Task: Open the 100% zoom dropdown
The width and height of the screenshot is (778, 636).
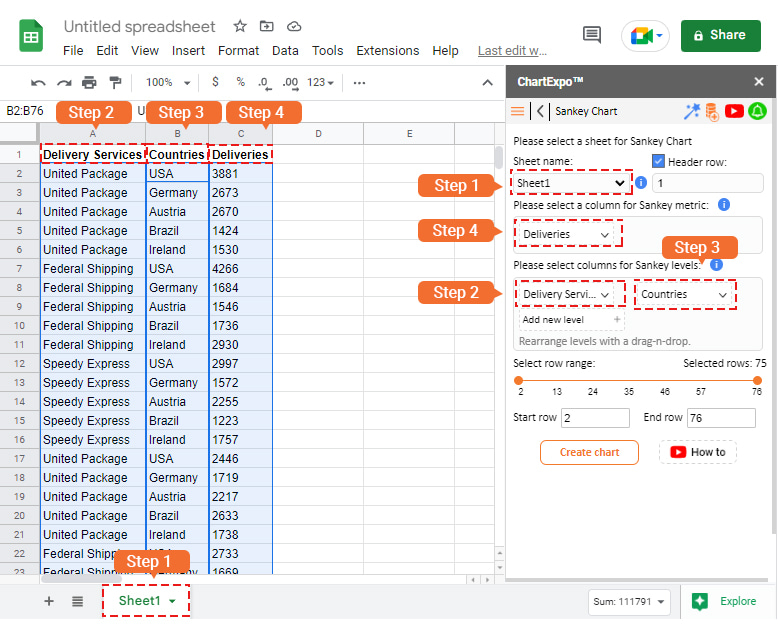Action: (168, 82)
